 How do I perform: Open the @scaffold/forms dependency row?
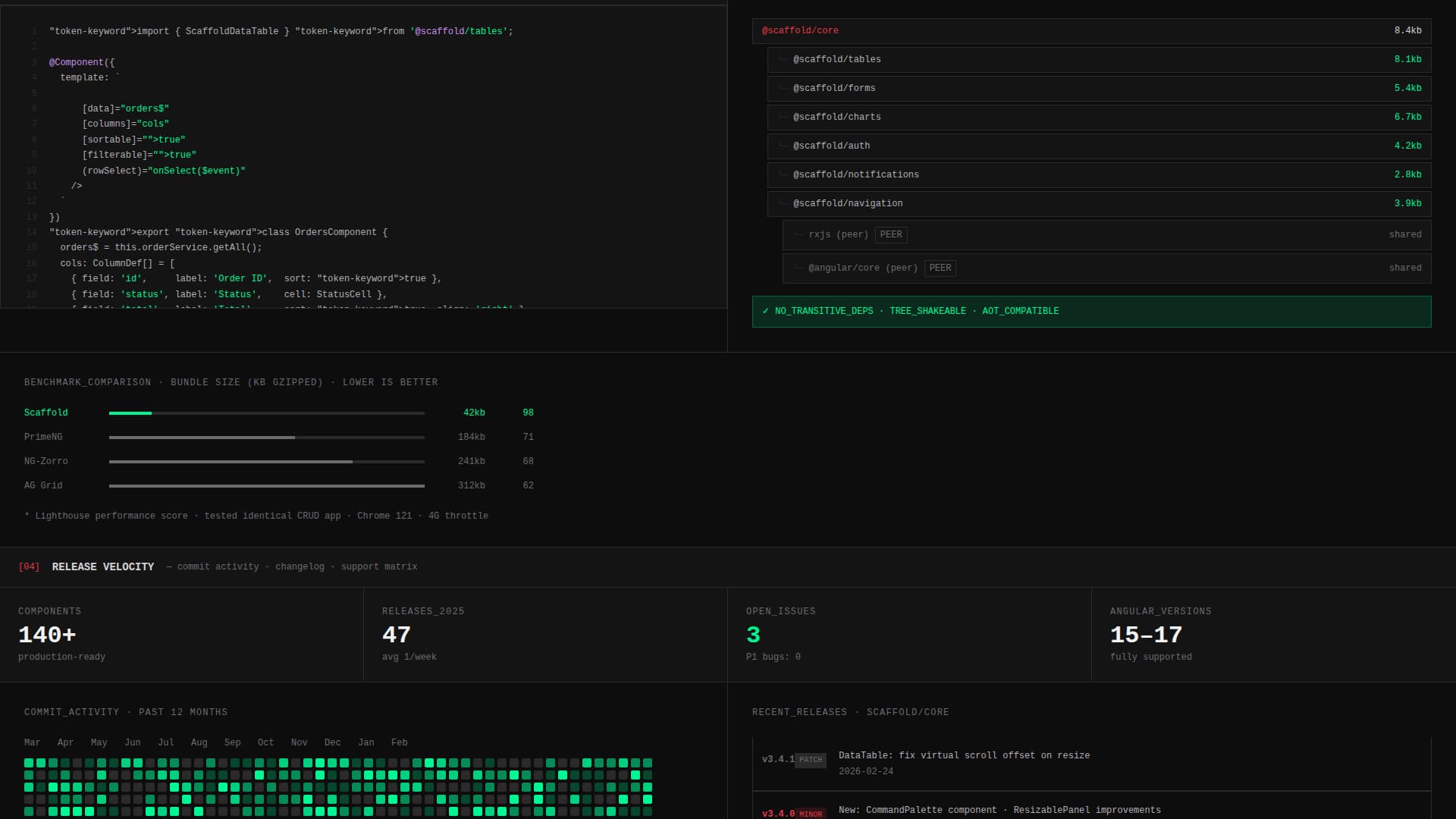click(1099, 89)
